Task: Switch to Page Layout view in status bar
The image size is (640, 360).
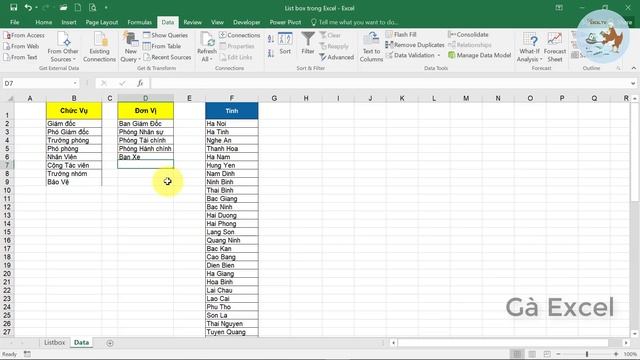Action: click(532, 354)
